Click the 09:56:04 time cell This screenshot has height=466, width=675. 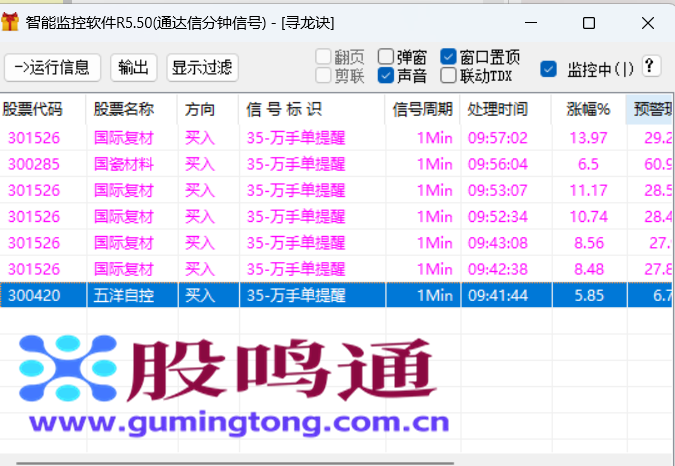click(x=506, y=164)
